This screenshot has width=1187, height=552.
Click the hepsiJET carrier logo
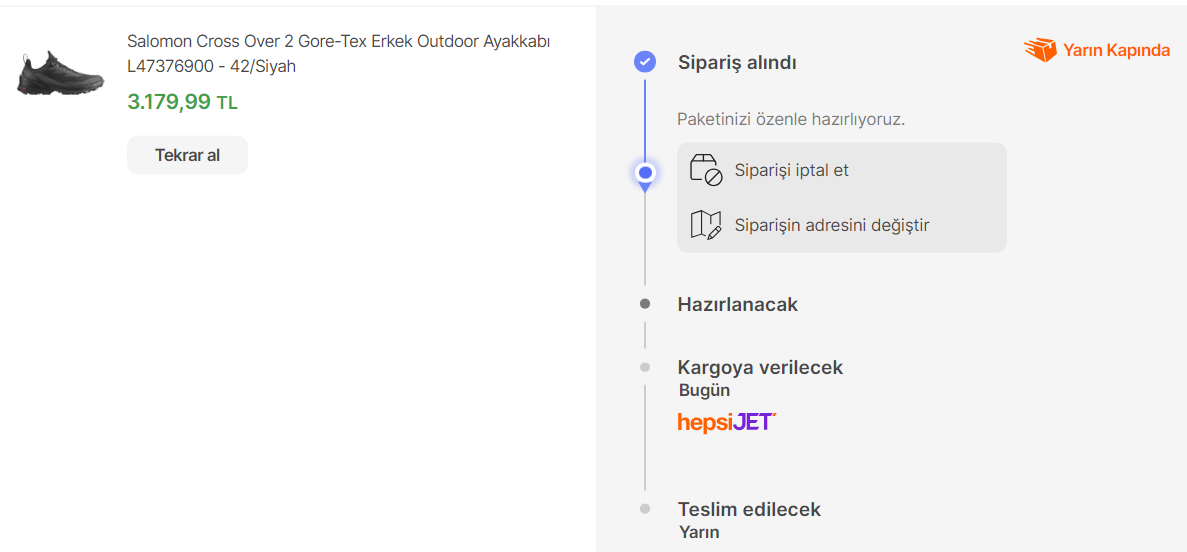coord(727,422)
